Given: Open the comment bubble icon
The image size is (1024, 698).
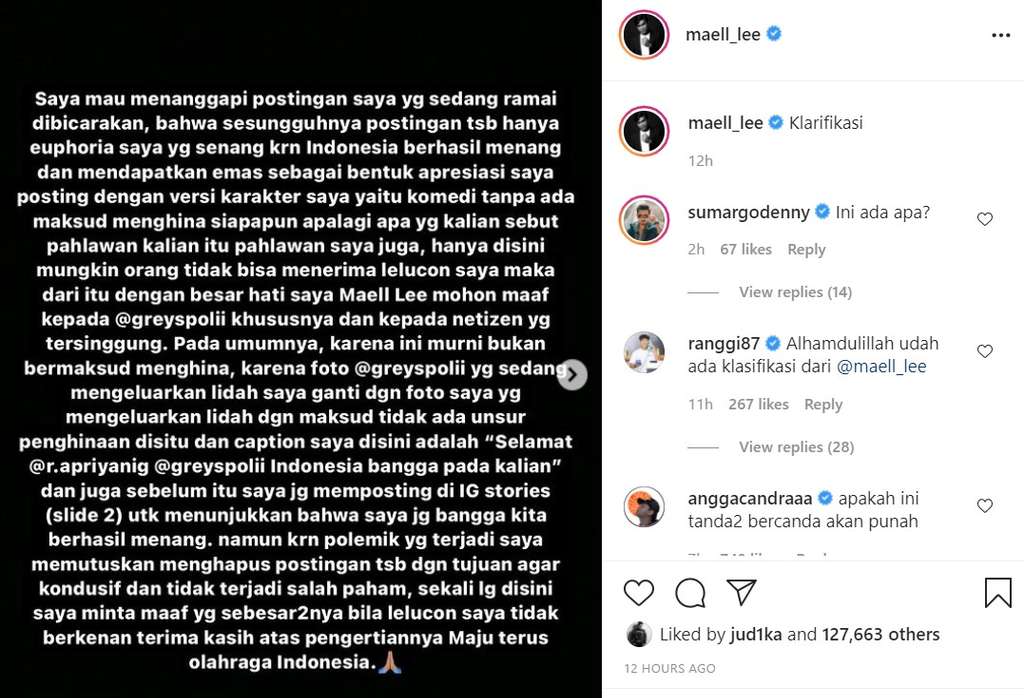Looking at the screenshot, I should point(690,593).
